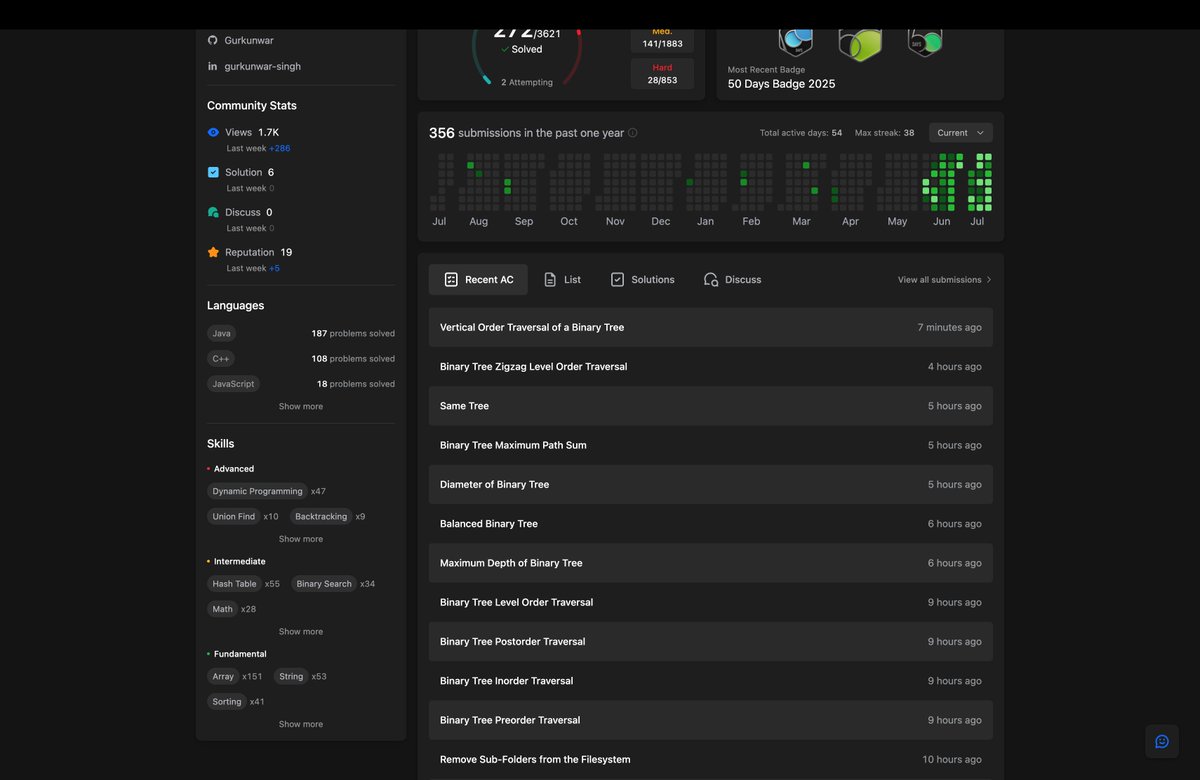Click the '7 minutes ago' timestamp
Image resolution: width=1200 pixels, height=780 pixels.
tap(949, 327)
